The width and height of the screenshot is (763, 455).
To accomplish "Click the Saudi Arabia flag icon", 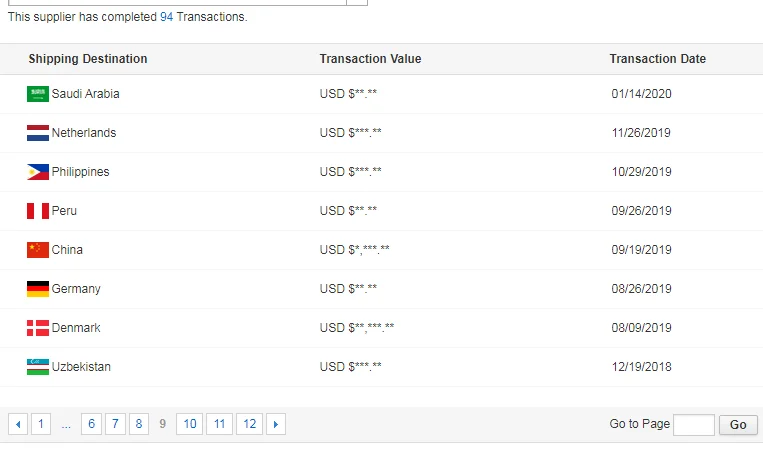I will coord(38,94).
